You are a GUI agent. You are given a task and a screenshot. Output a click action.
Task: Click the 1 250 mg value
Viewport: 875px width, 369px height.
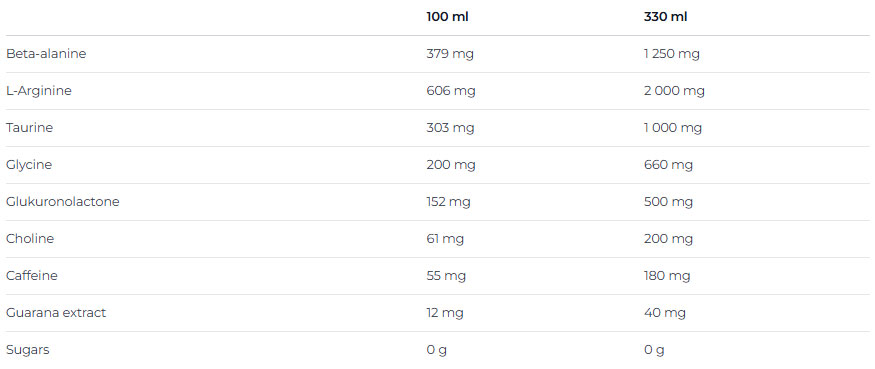(671, 54)
